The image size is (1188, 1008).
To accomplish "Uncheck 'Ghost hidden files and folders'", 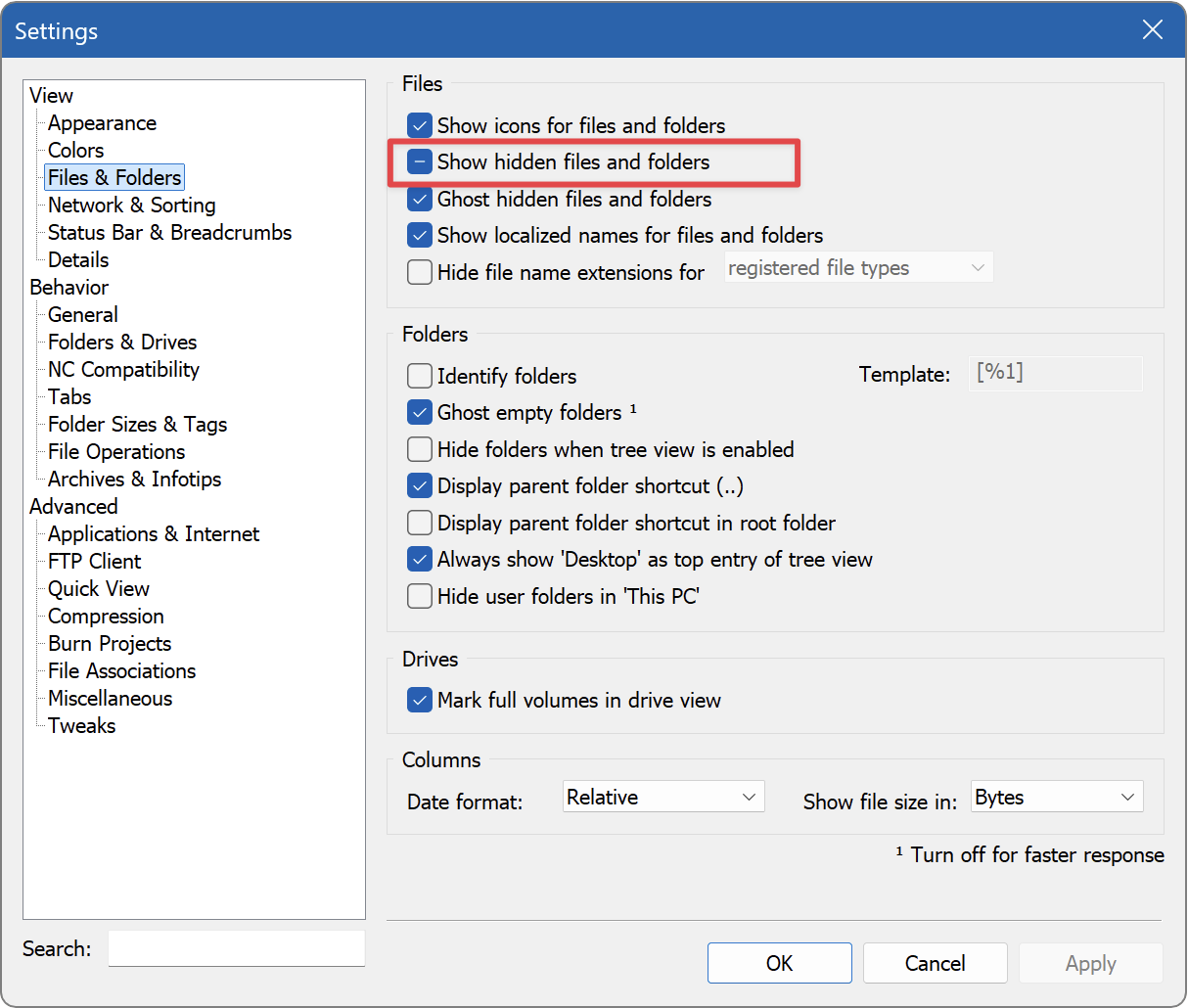I will (x=420, y=199).
